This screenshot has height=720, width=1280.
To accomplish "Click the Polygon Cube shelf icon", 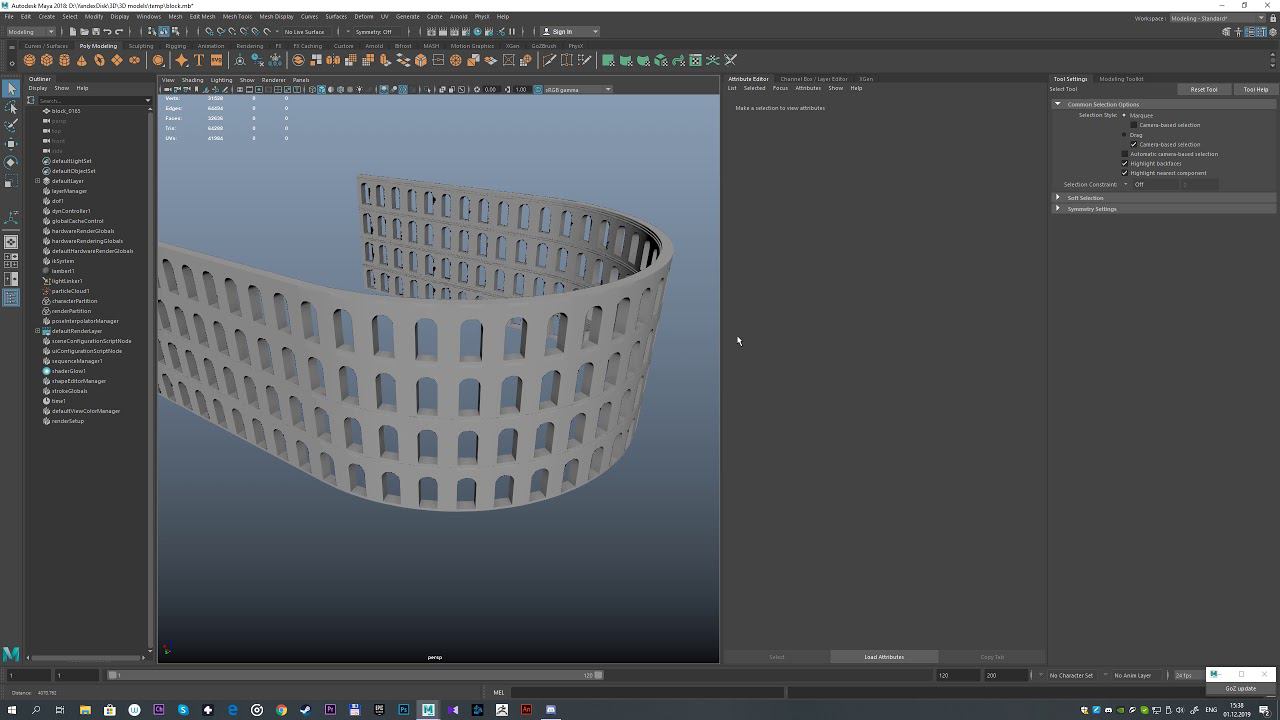I will point(47,60).
